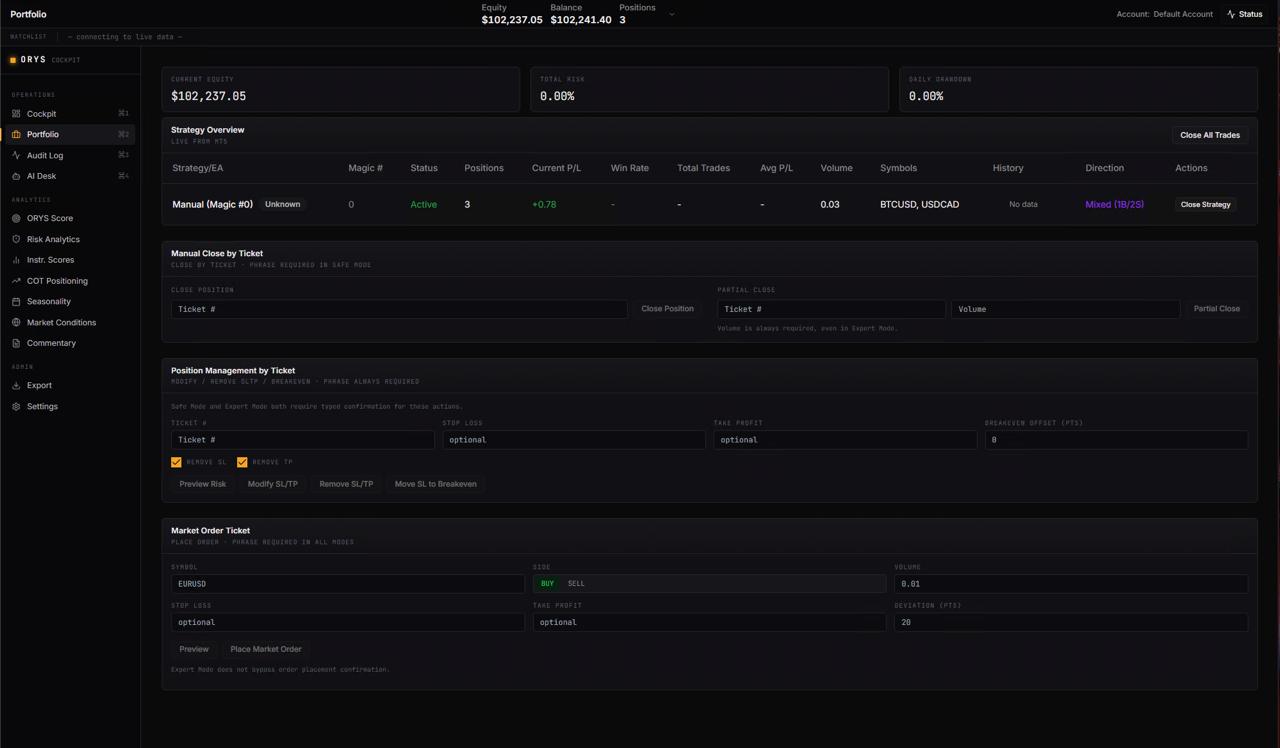
Task: Click the Seasonality calendar icon
Action: click(x=16, y=301)
